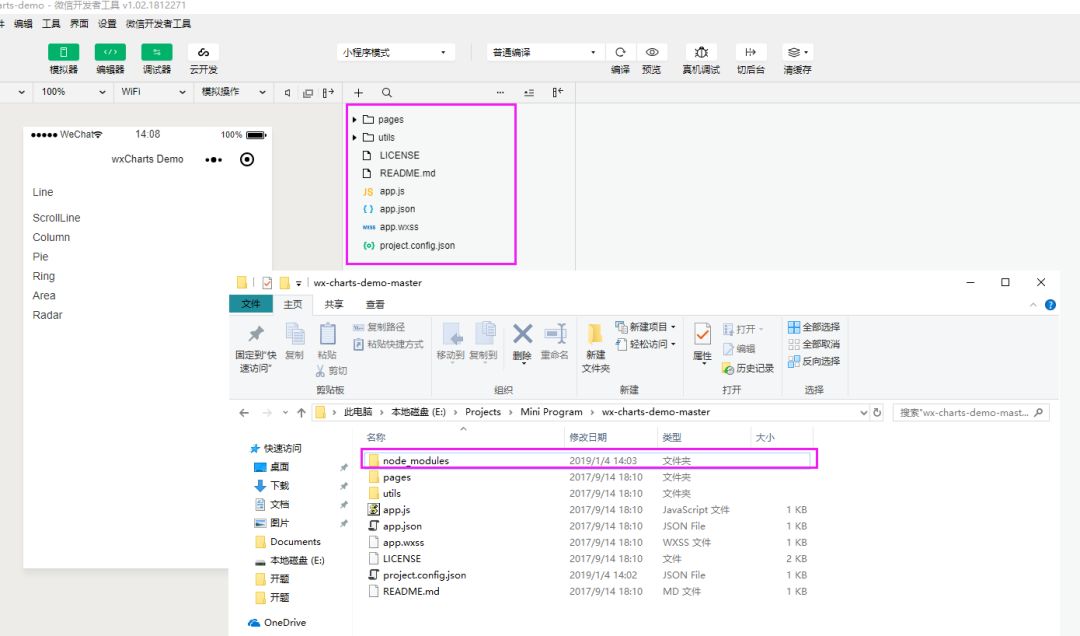Click the 切后台 switch-to-background icon

click(x=751, y=52)
